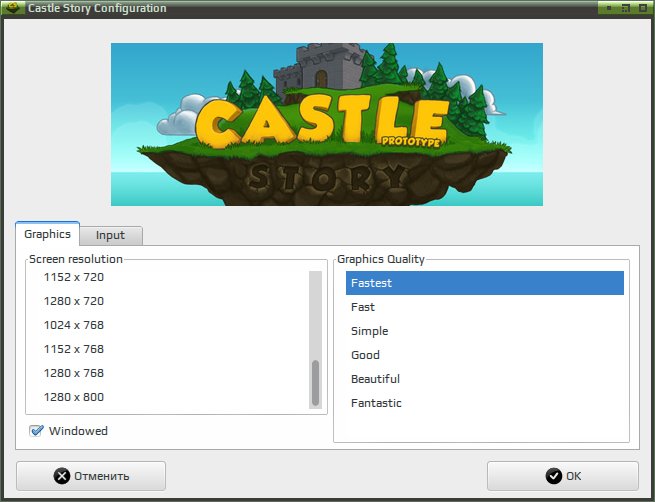Select Beautiful graphics quality

click(485, 379)
